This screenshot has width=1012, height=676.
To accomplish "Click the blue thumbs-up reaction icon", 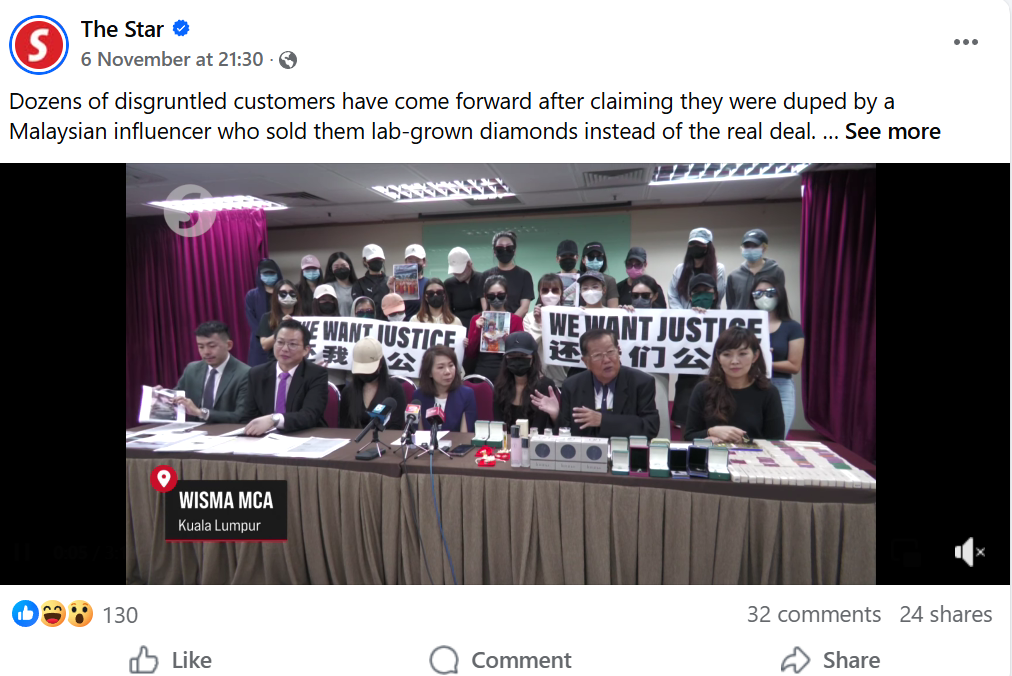I will coord(25,614).
